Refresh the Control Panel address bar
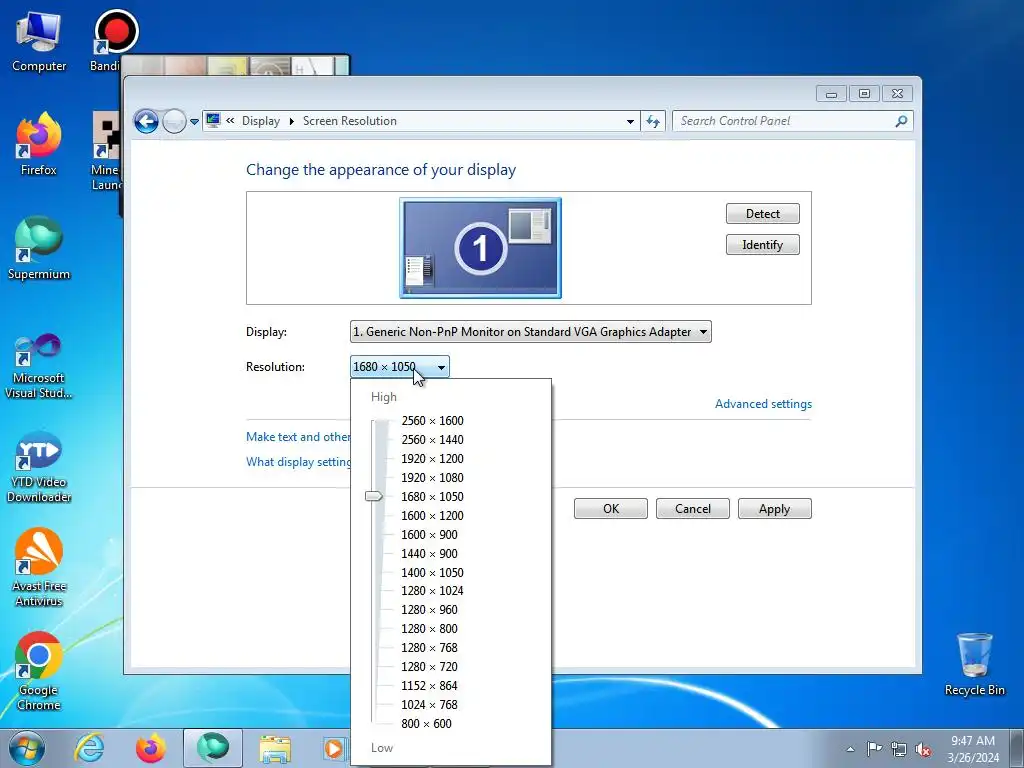 point(653,121)
